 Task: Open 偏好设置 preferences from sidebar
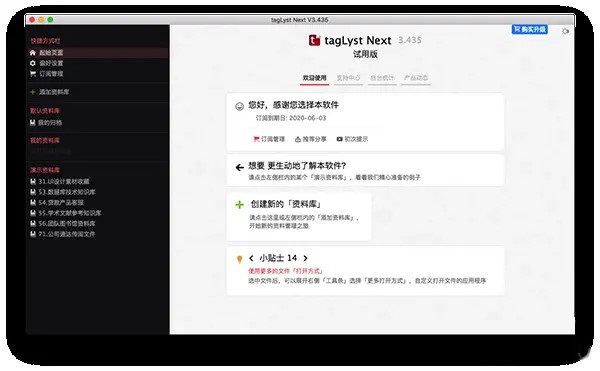(x=47, y=63)
